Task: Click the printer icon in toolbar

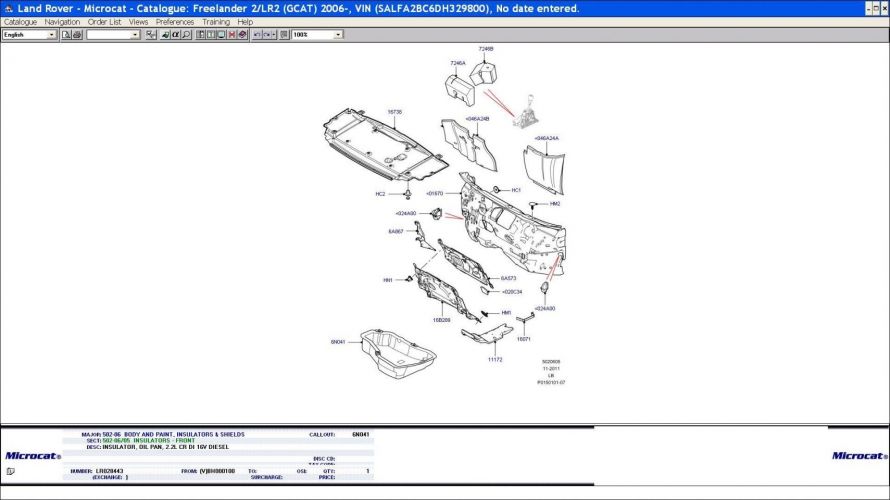Action: coord(77,35)
